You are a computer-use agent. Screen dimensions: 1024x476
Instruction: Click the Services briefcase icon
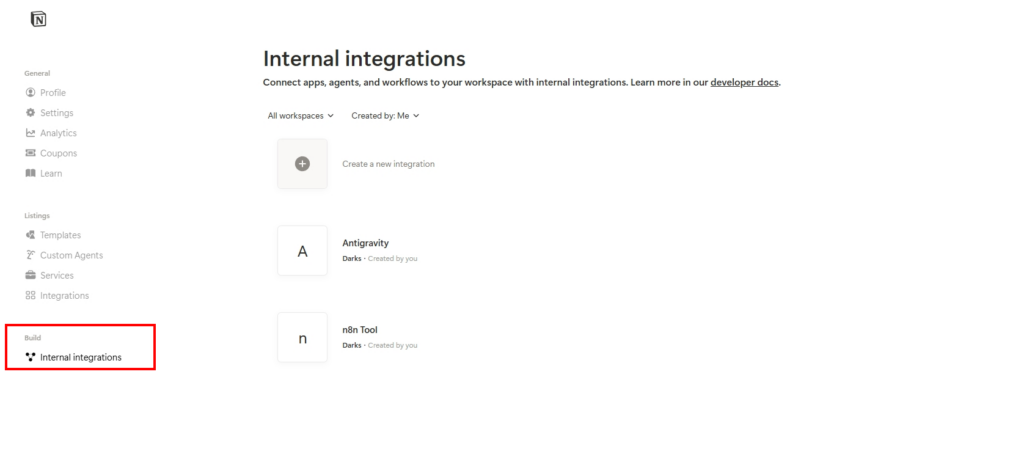30,275
